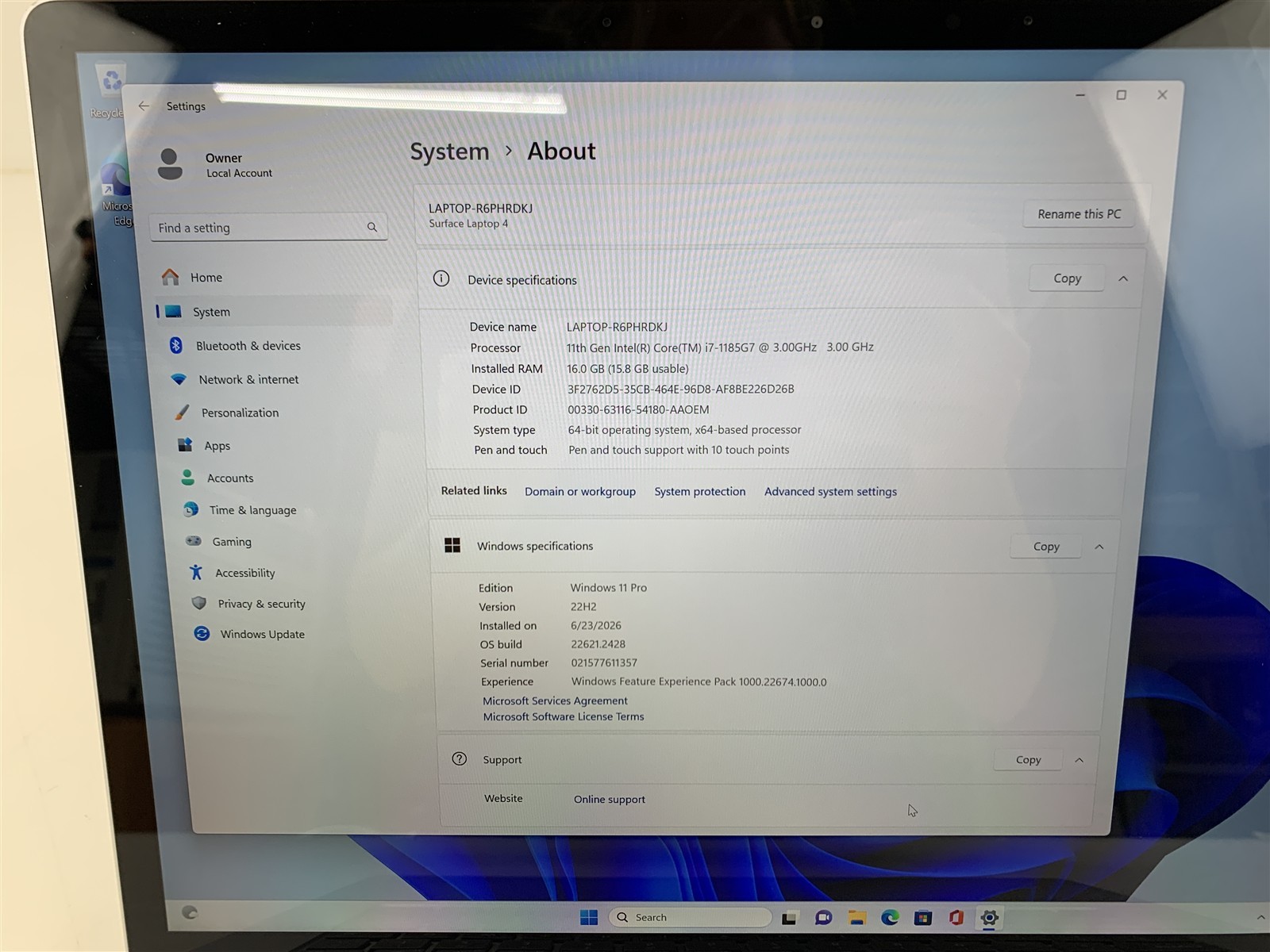1270x952 pixels.
Task: Select System in the sidebar
Action: click(272, 312)
